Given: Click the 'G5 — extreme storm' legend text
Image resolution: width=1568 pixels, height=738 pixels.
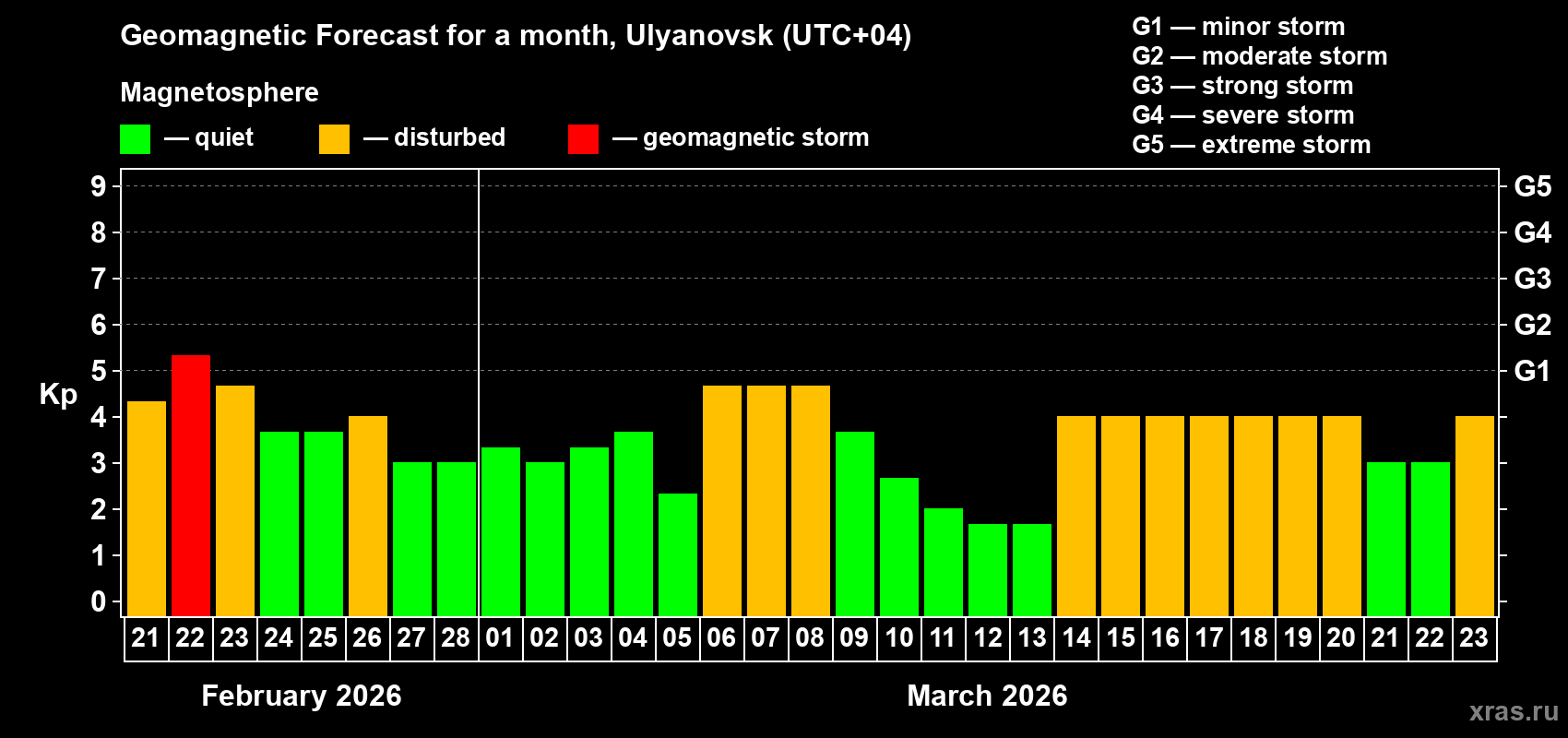Looking at the screenshot, I should pos(1252,145).
